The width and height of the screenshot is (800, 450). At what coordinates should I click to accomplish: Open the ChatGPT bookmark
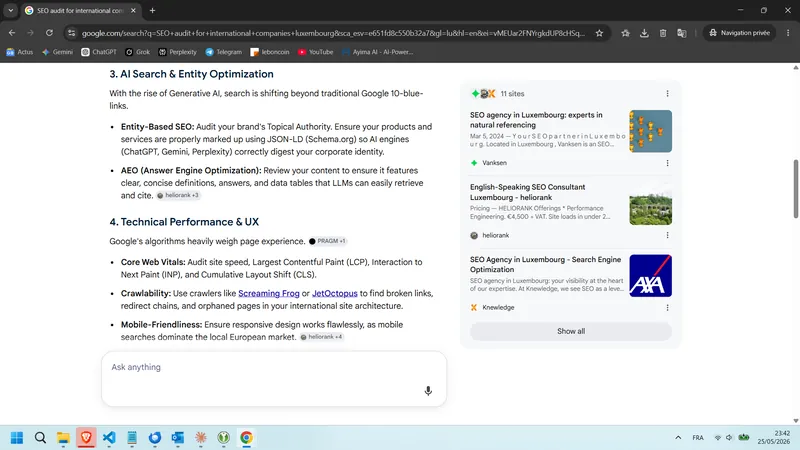pos(99,52)
